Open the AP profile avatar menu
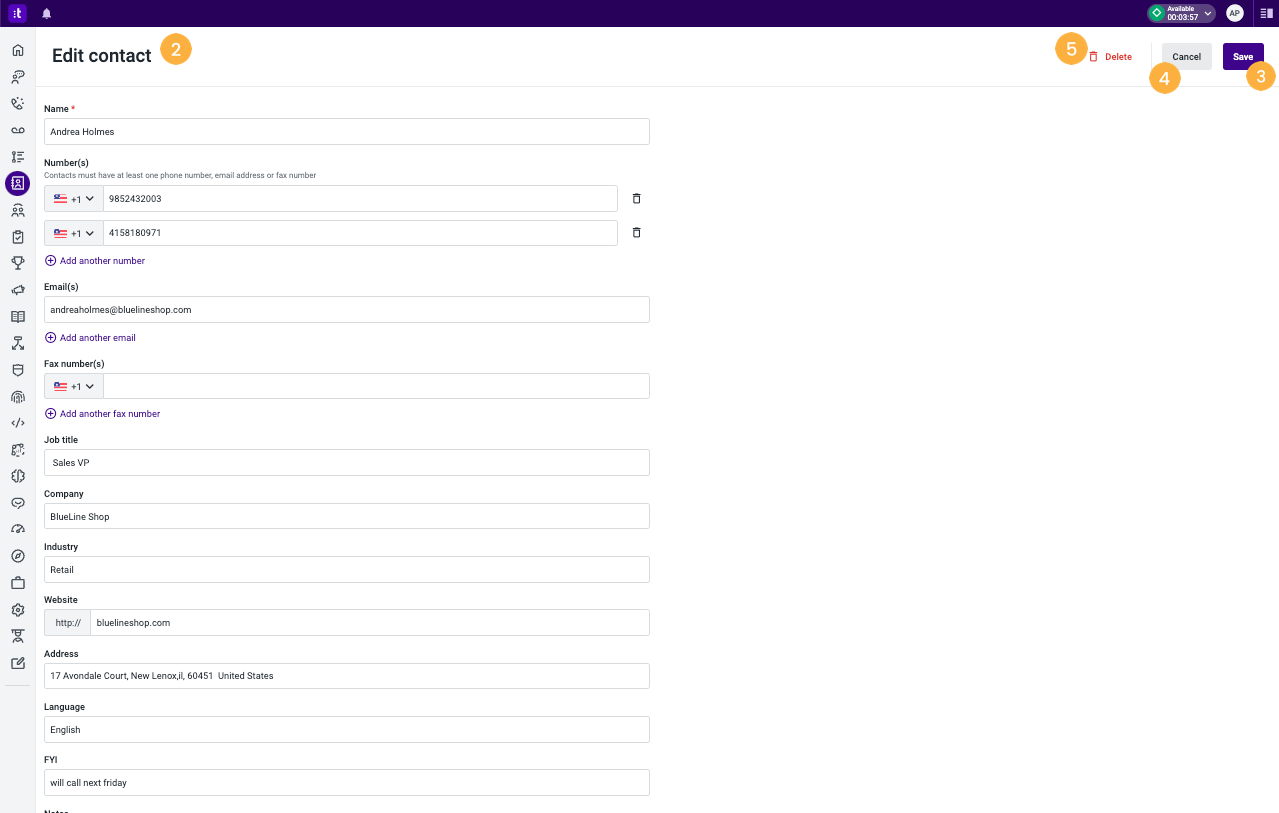Image resolution: width=1279 pixels, height=813 pixels. point(1234,13)
